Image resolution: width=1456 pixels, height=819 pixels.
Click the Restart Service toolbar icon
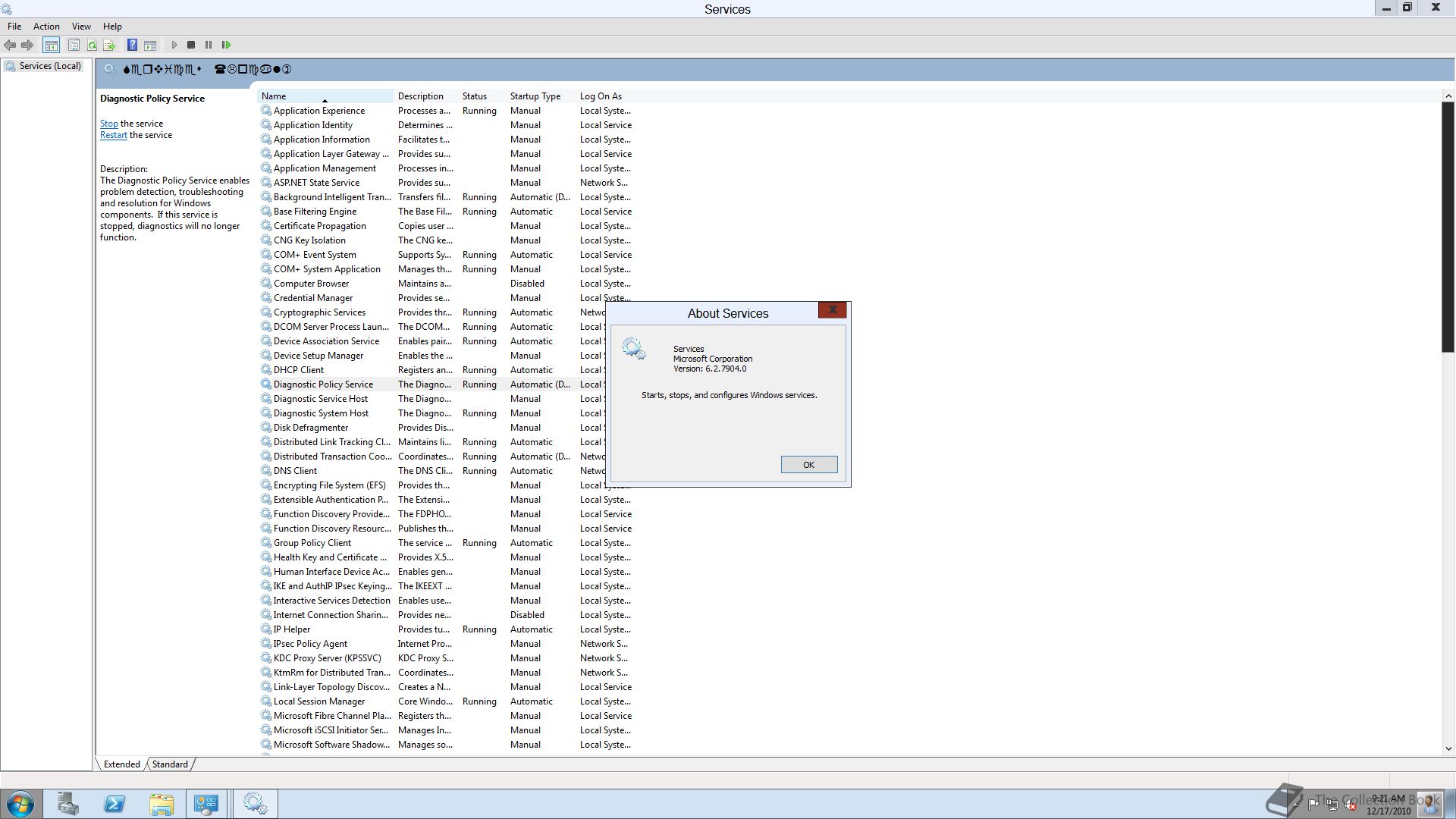tap(226, 45)
